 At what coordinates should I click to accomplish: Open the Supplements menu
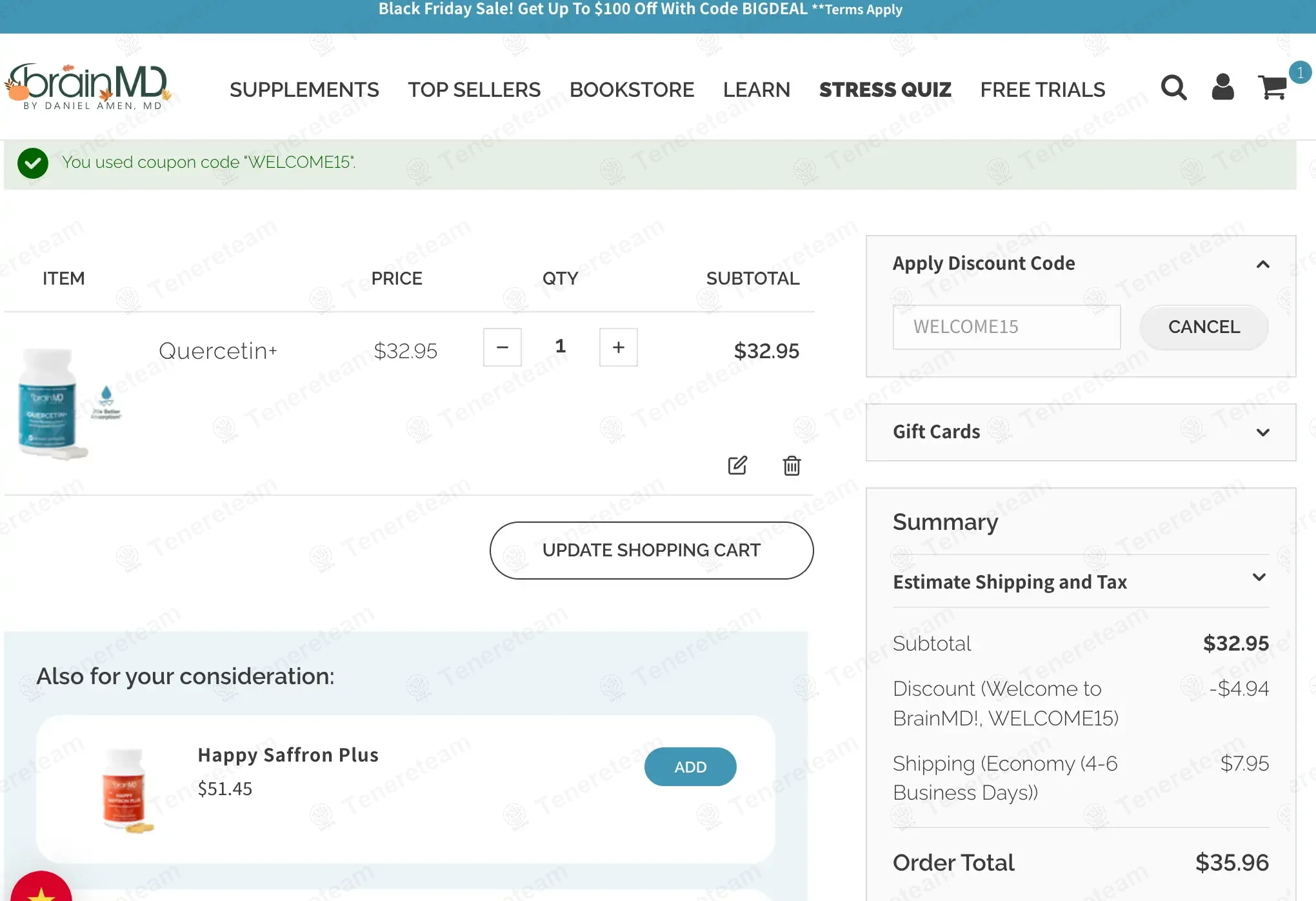tap(304, 90)
